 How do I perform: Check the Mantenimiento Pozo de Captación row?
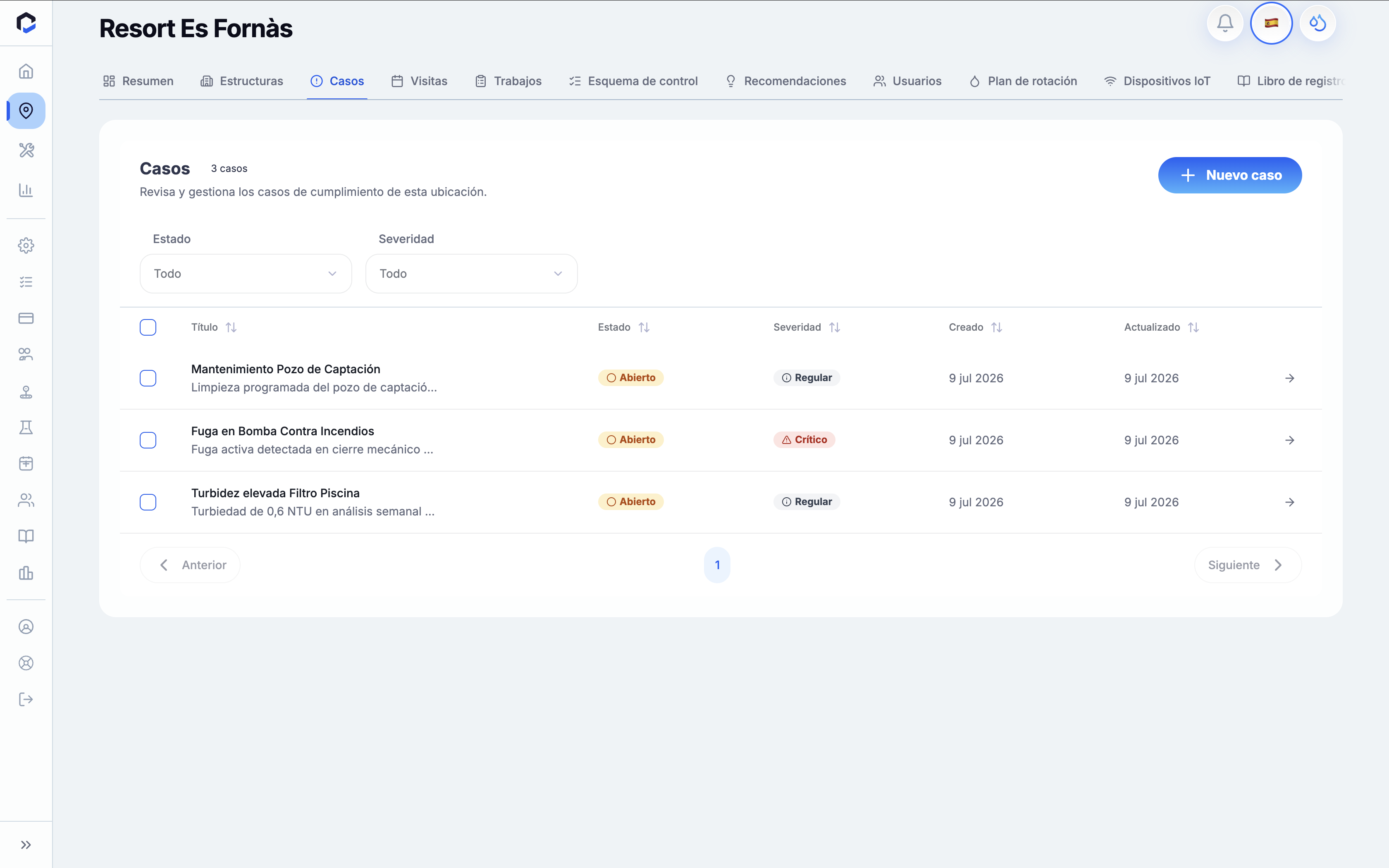pyautogui.click(x=148, y=378)
